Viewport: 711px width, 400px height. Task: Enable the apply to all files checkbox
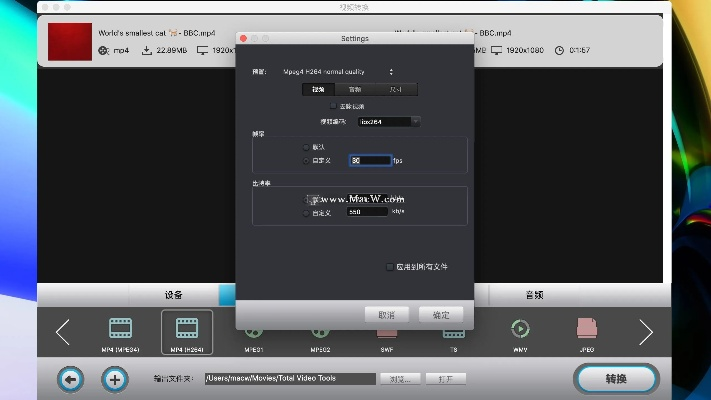390,267
